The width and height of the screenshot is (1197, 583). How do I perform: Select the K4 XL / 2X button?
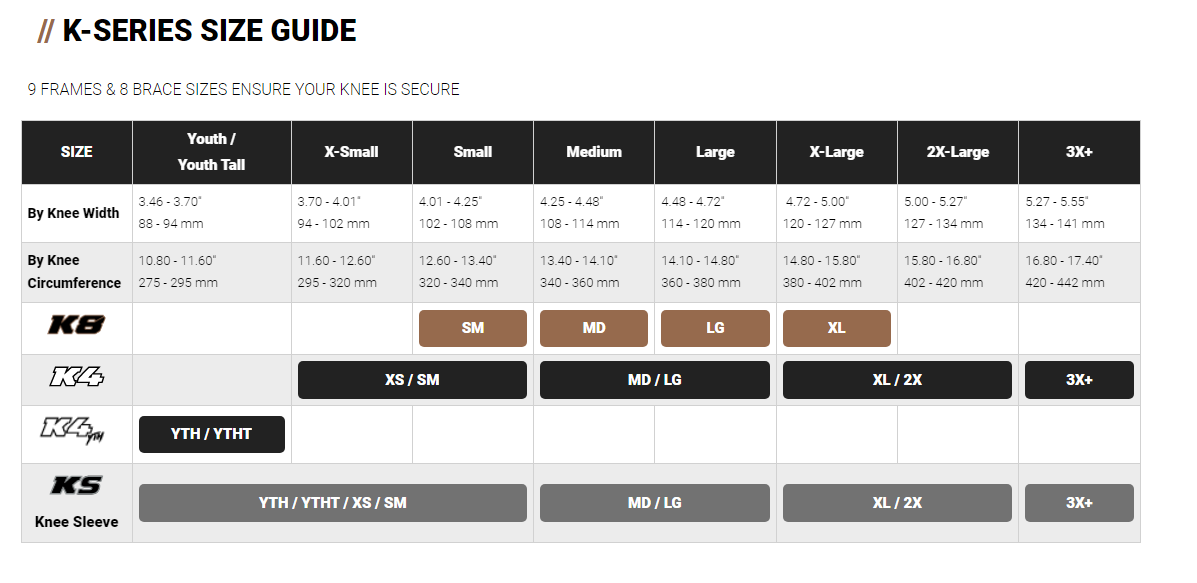tap(897, 380)
